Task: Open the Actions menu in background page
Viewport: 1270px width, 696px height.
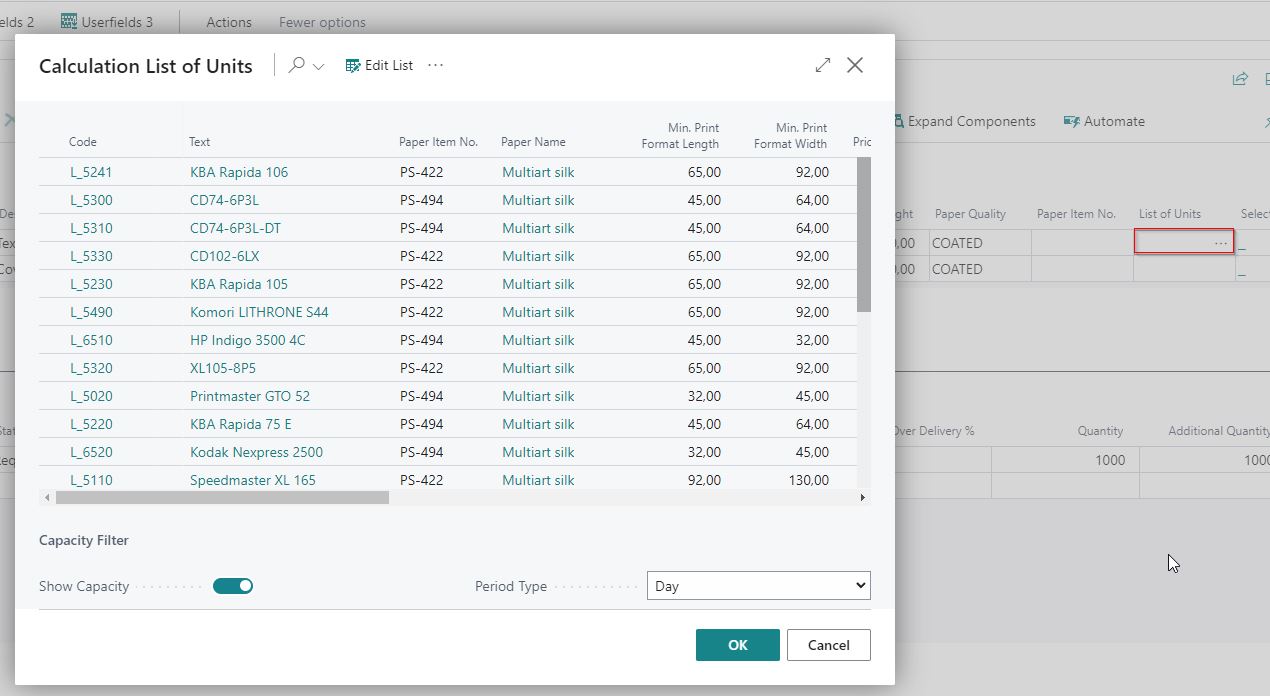Action: (229, 22)
